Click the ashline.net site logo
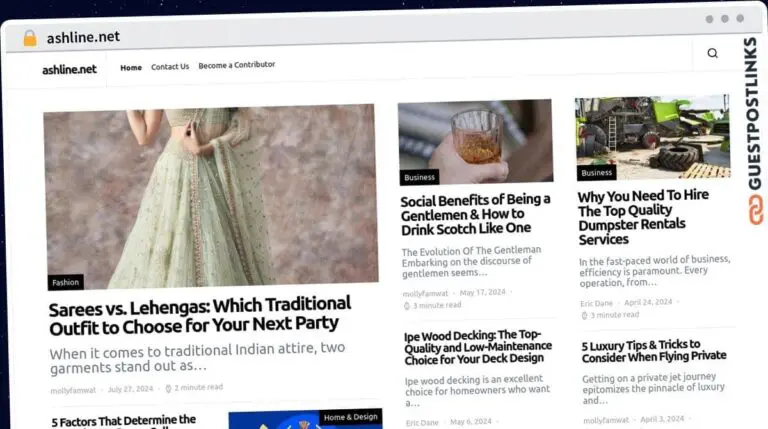This screenshot has width=768, height=429. click(x=69, y=69)
